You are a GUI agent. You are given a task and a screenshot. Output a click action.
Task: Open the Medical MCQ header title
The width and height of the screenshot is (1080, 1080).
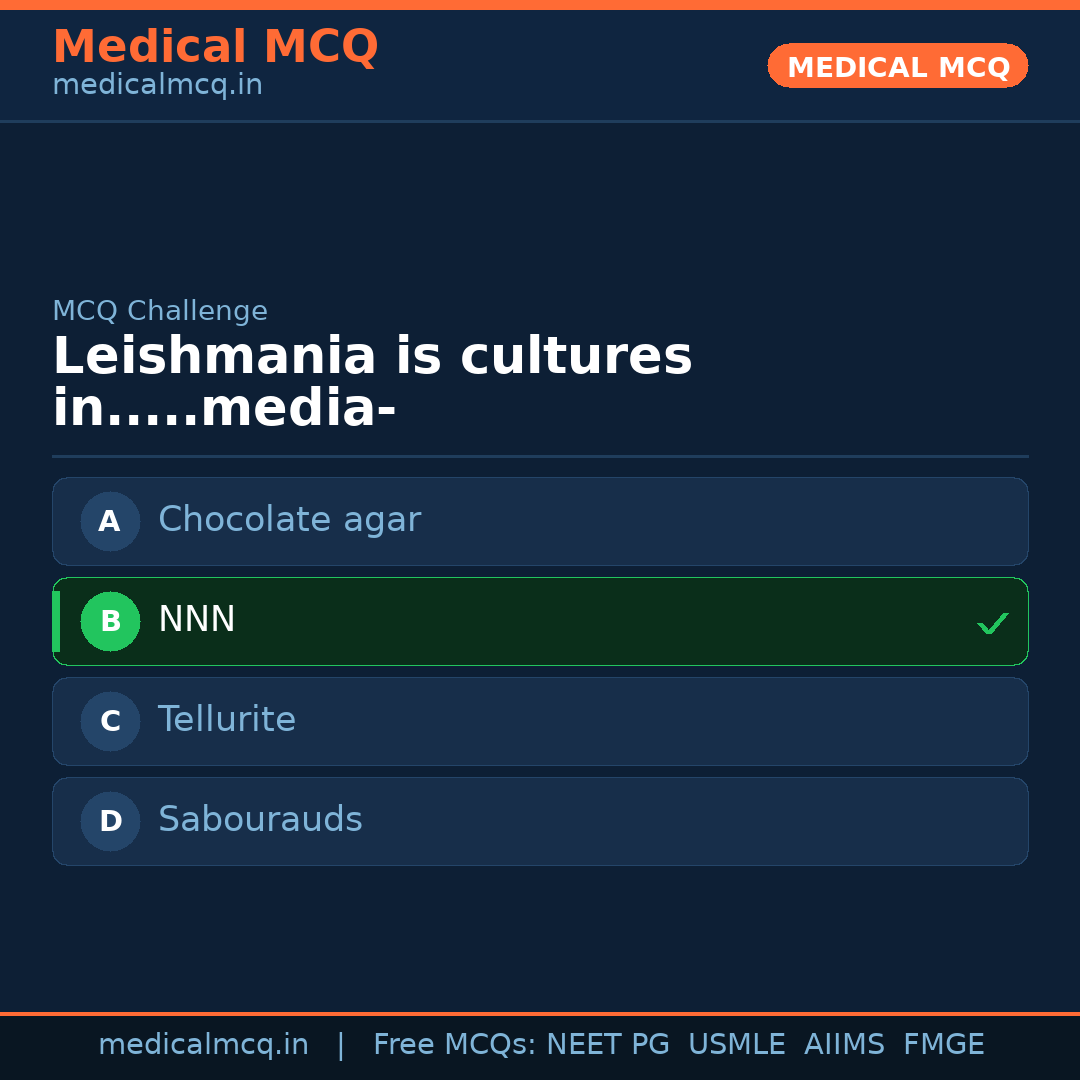click(215, 47)
